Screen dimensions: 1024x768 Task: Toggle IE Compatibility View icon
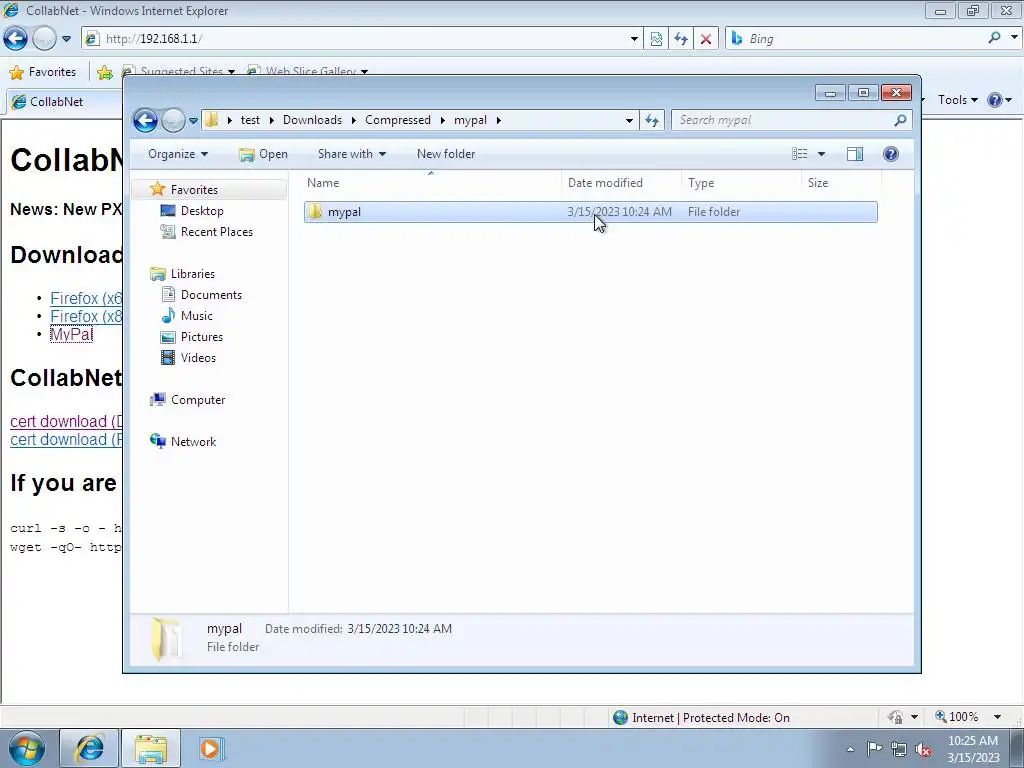pos(656,39)
